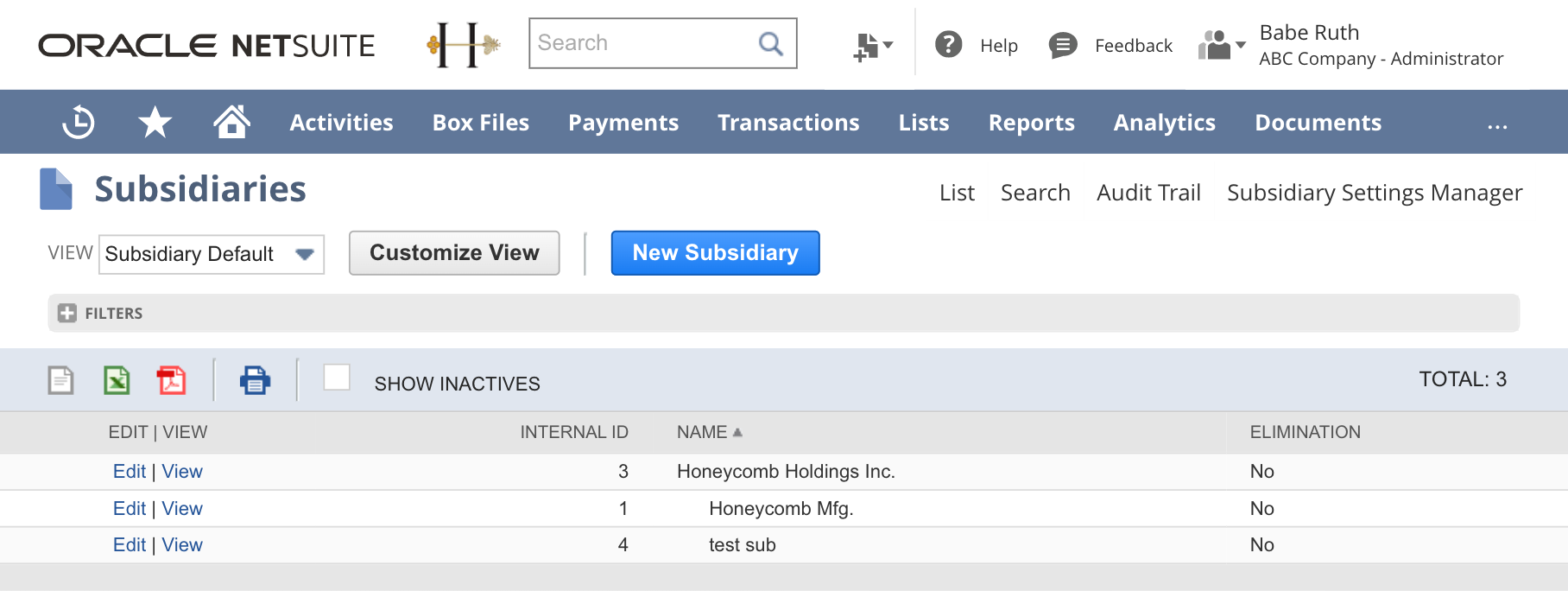Click the TOTAL: 3 count
1568x591 pixels.
tap(1463, 379)
